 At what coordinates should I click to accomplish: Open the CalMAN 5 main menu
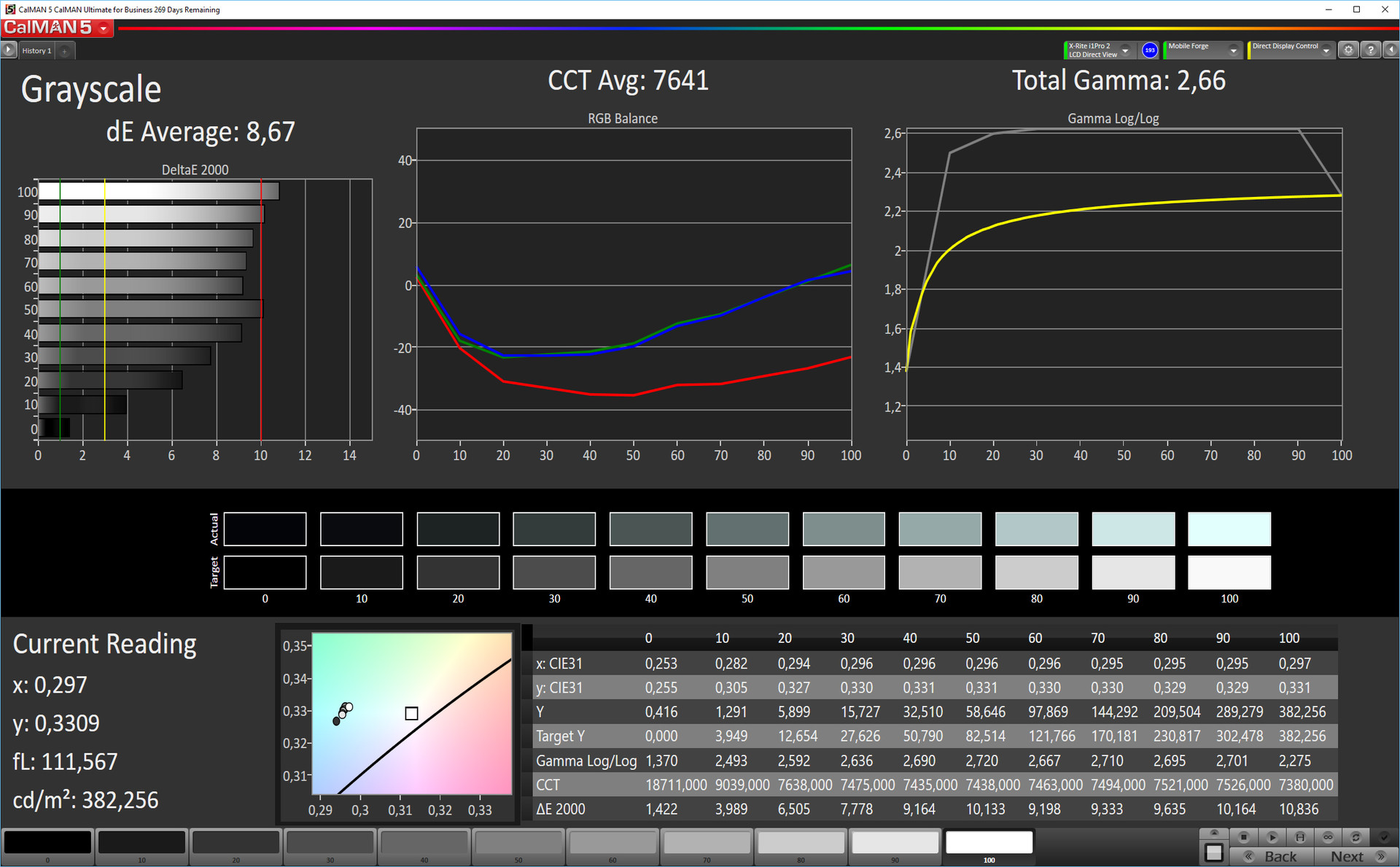tap(104, 28)
